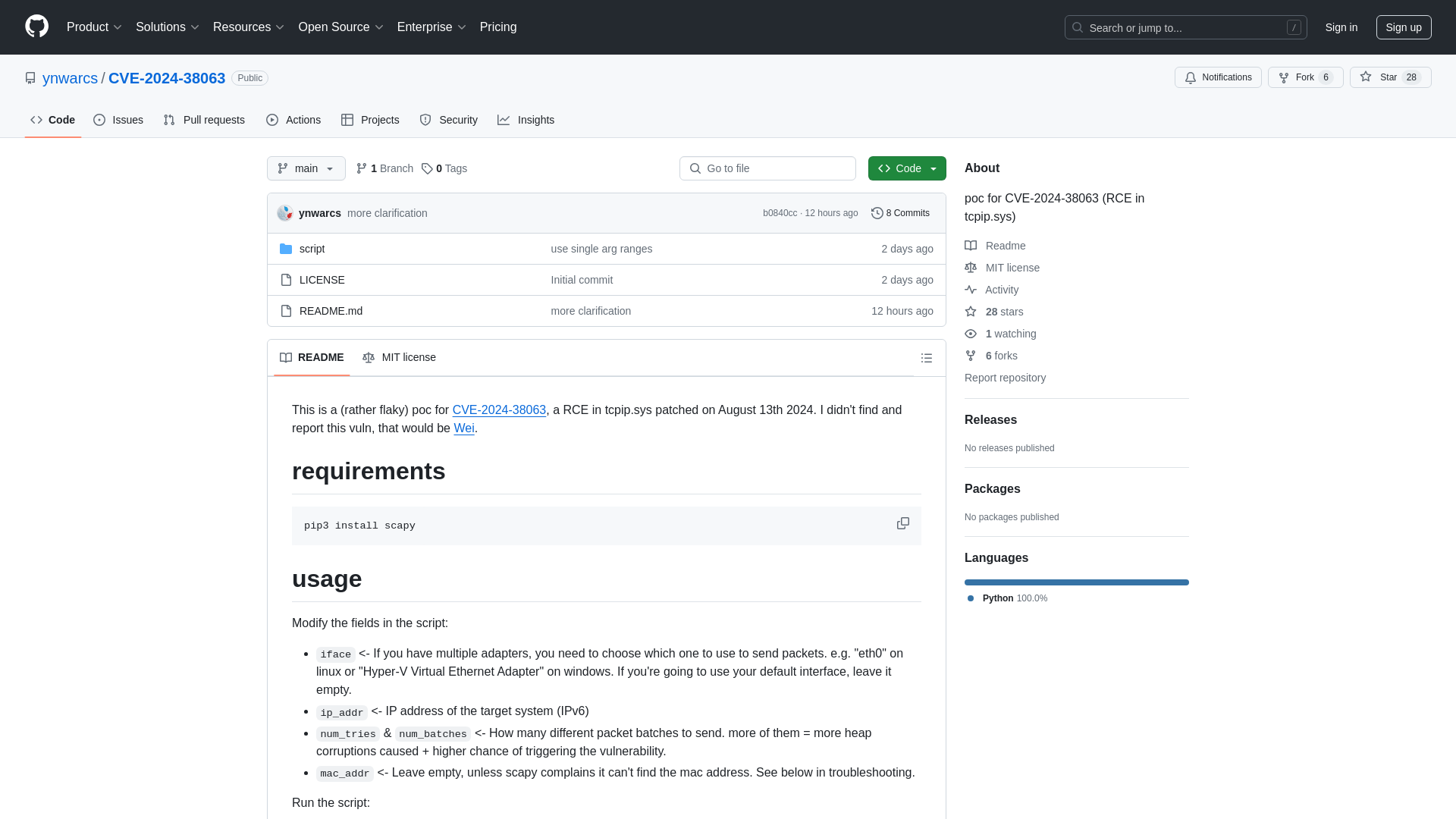
Task: Expand the Solutions menu
Action: [168, 27]
